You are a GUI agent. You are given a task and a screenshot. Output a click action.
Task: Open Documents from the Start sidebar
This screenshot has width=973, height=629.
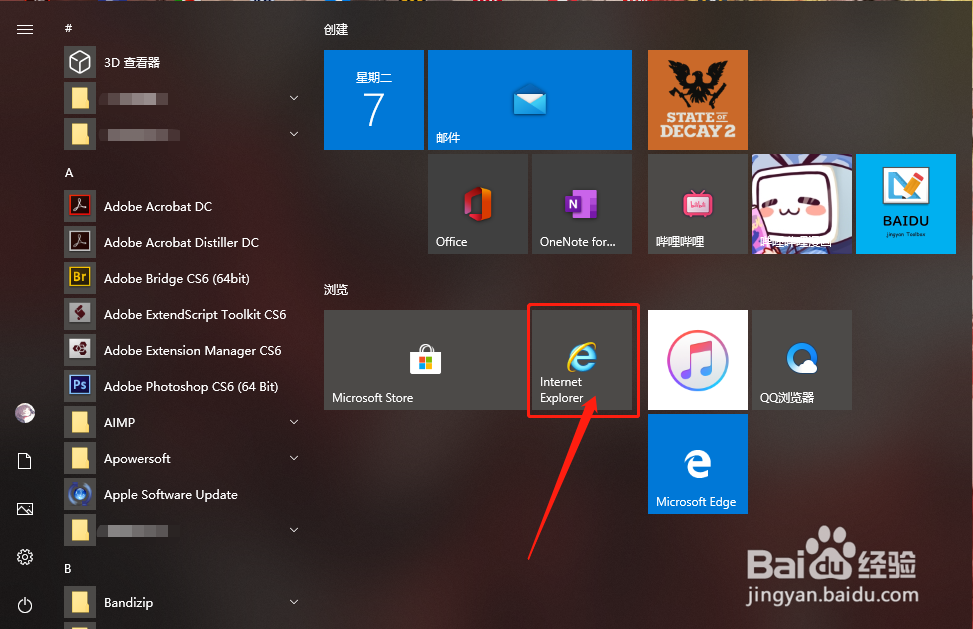[x=25, y=461]
